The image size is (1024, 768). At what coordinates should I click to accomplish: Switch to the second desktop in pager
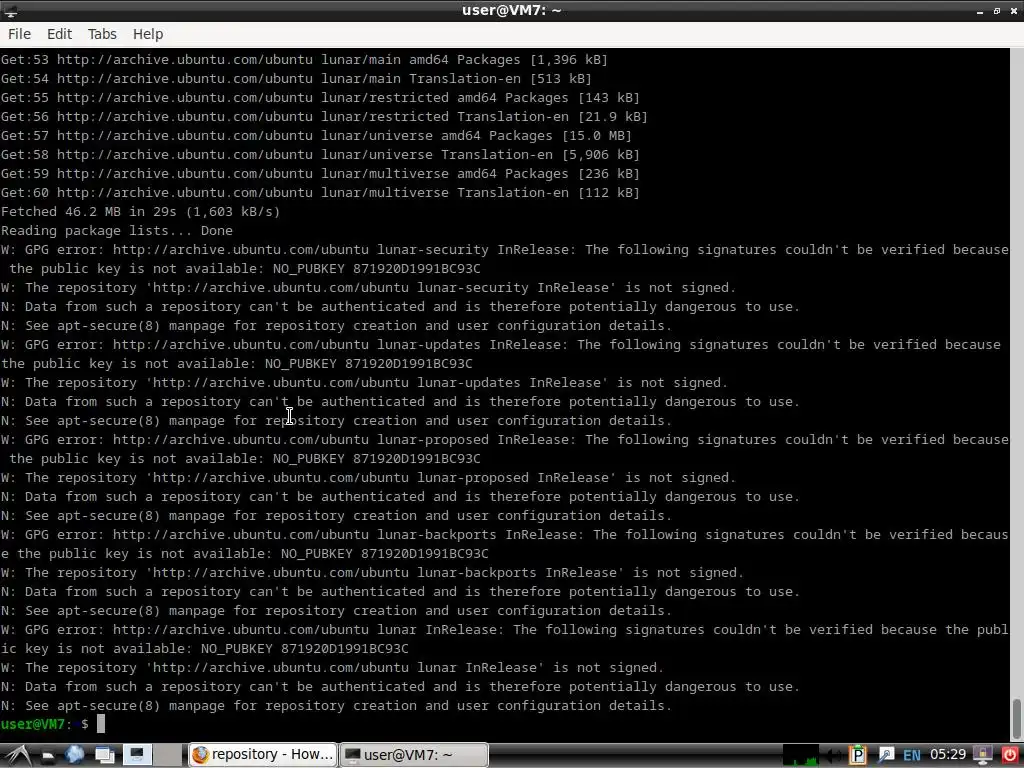point(168,755)
